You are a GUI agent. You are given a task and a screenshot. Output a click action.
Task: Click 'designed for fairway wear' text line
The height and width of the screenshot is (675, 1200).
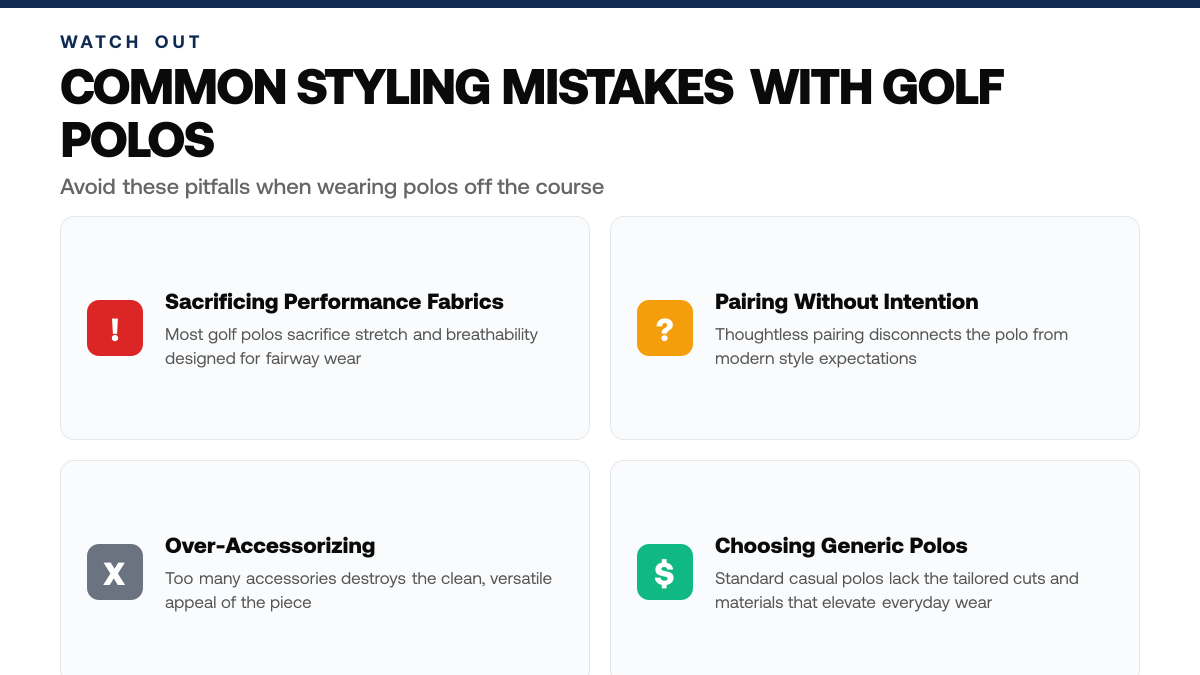(x=263, y=358)
